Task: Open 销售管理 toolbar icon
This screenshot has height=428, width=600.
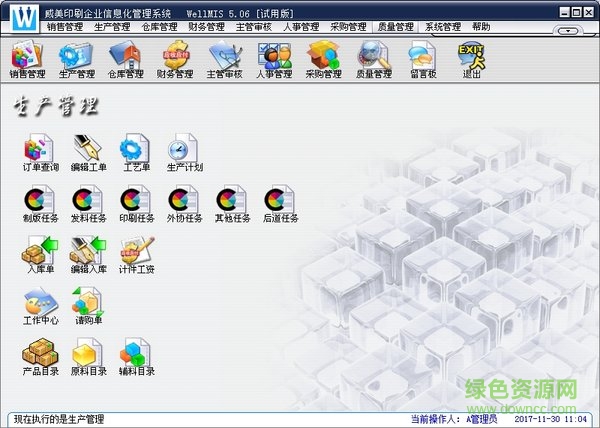Action: pyautogui.click(x=27, y=59)
